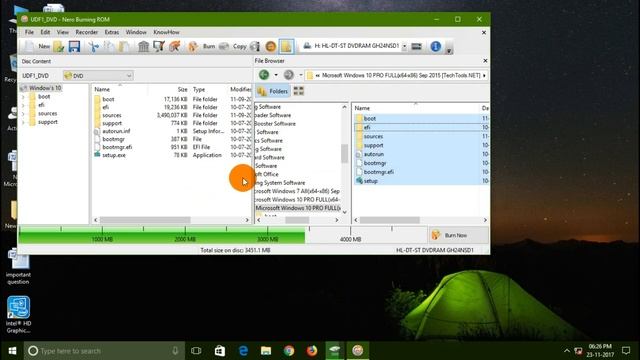Screen dimensions: 640x360
Task: Select sources folder in File Browser list
Action: [x=373, y=137]
